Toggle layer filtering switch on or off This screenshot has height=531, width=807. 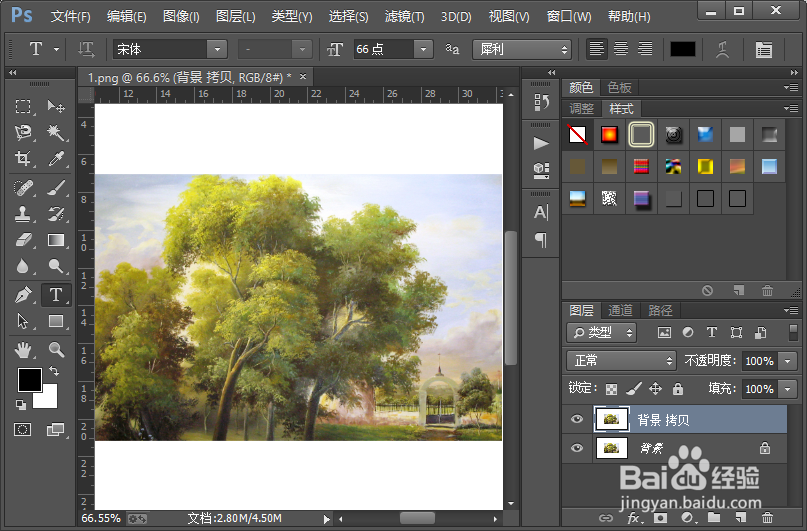pos(793,332)
